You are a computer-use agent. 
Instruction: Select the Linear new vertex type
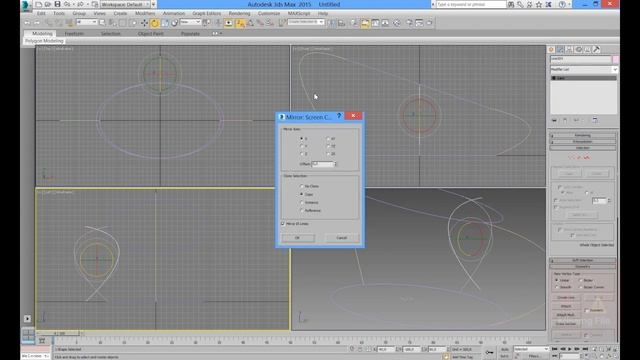557,280
